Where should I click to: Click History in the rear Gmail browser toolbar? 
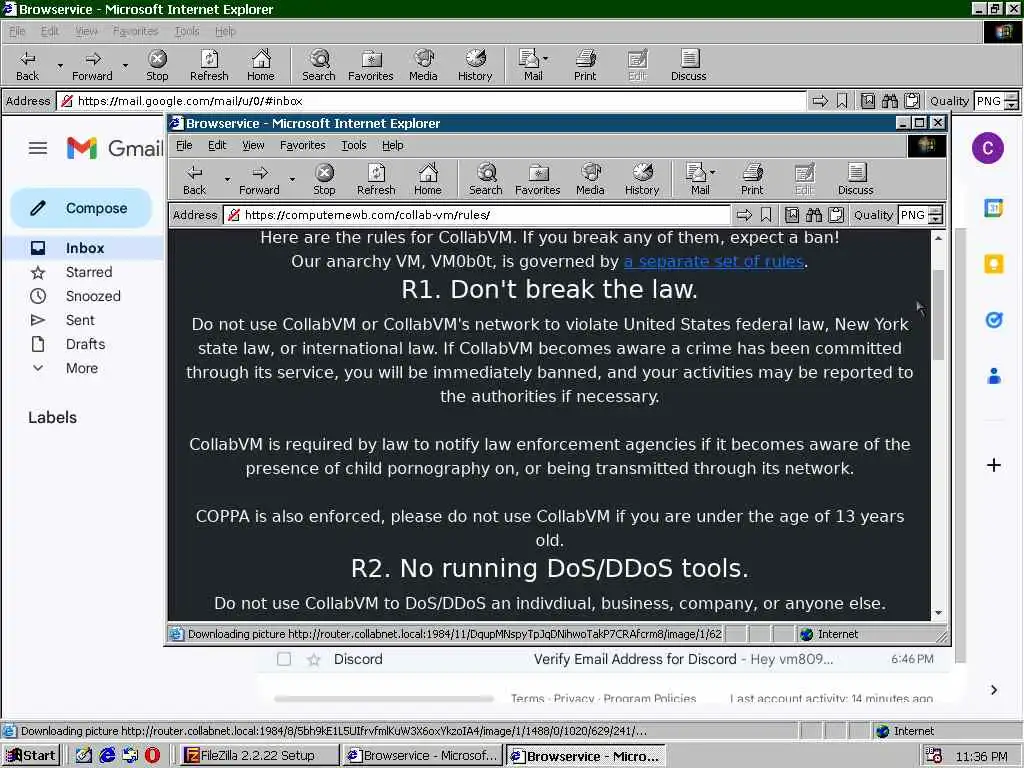pos(475,65)
